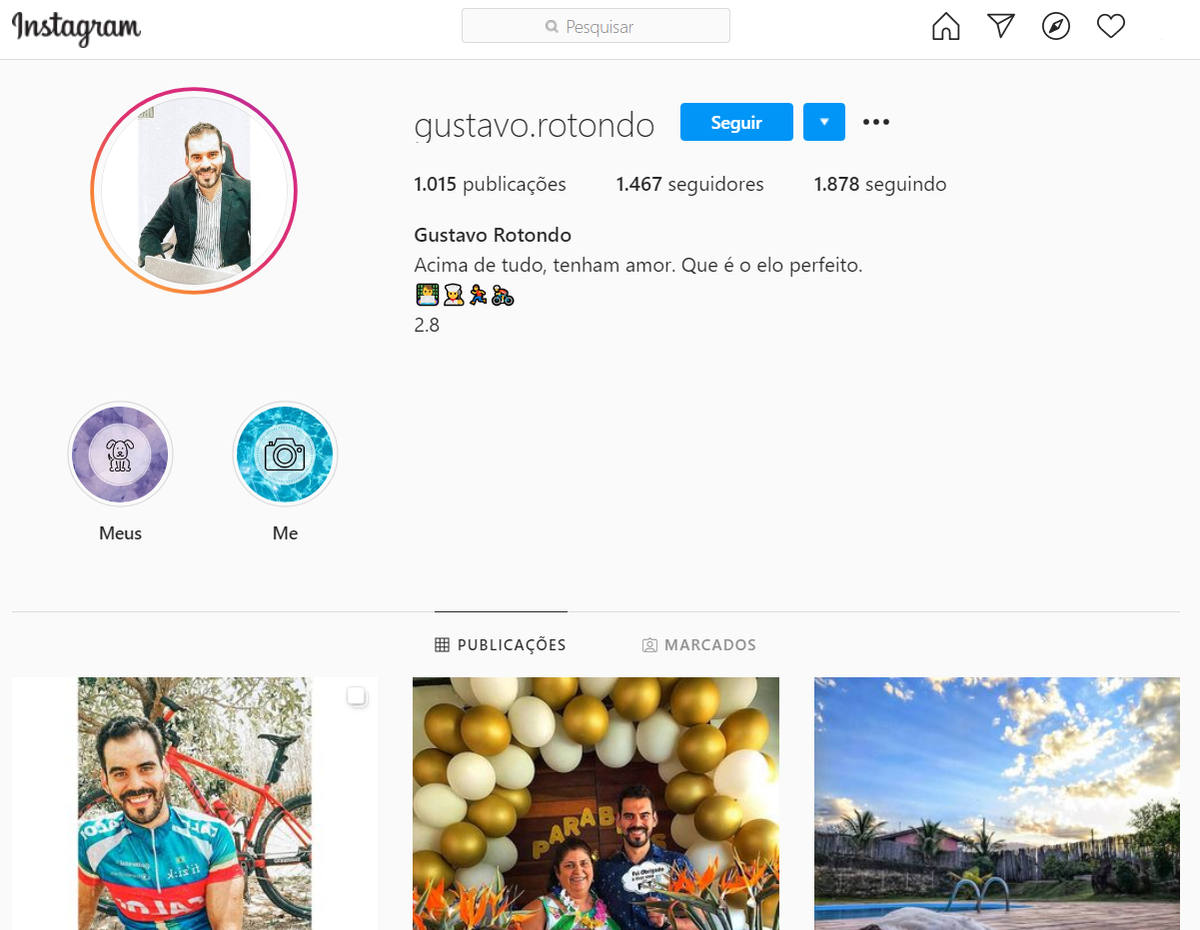Open options via the ellipsis menu
The height and width of the screenshot is (930, 1200).
[876, 121]
